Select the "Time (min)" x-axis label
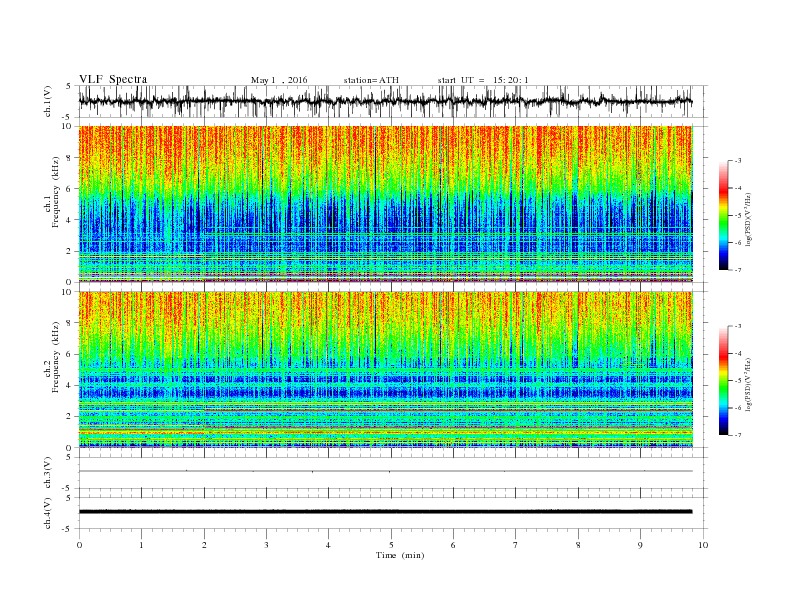Screen dimensions: 792x612 click(400, 555)
